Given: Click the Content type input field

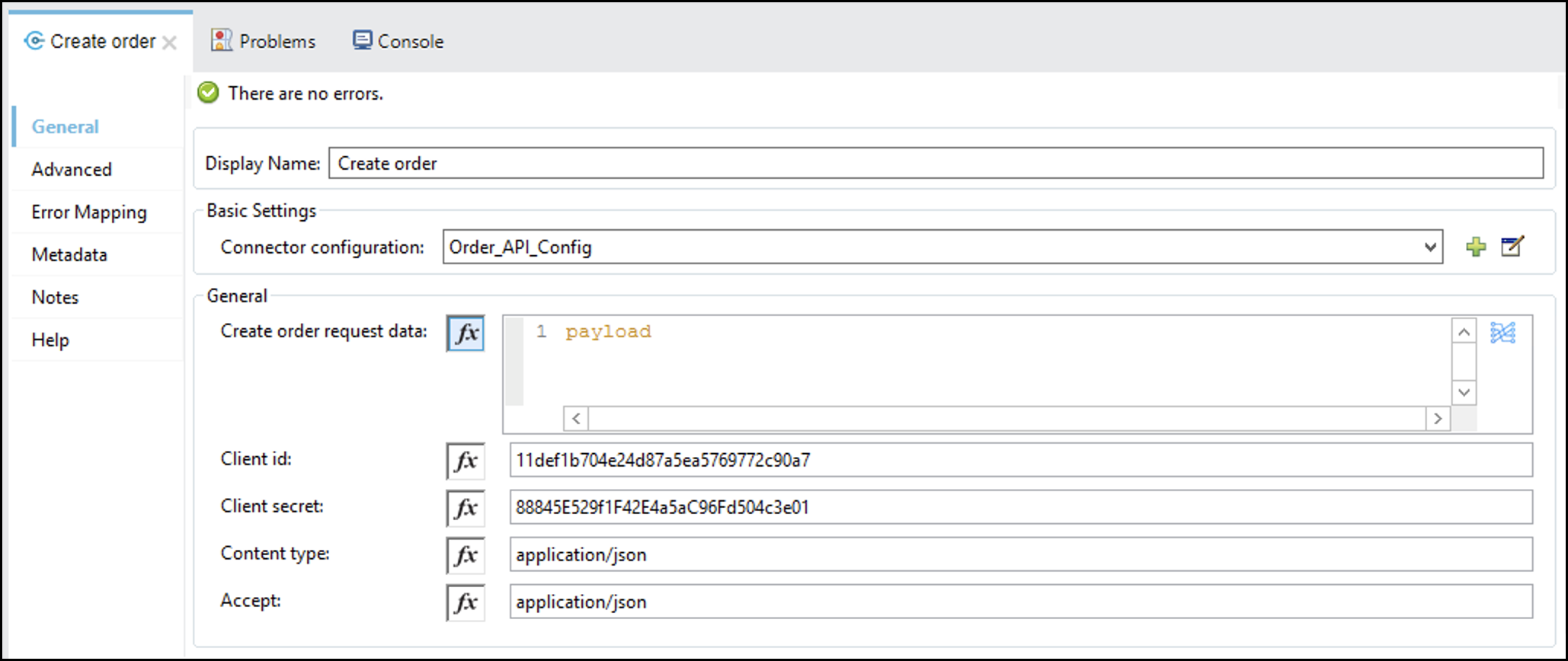Looking at the screenshot, I should point(1021,554).
